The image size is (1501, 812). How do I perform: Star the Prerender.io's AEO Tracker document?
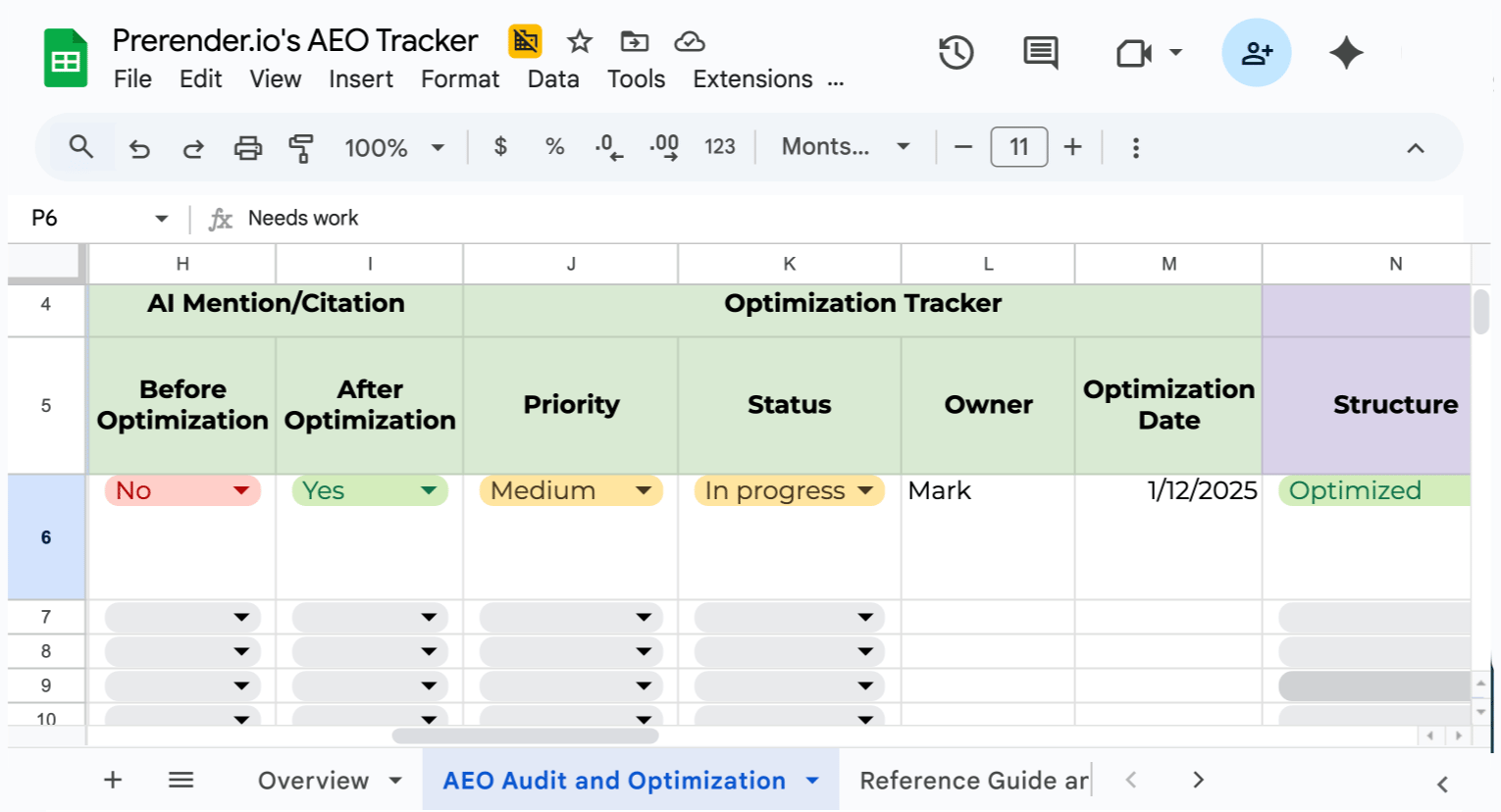point(580,41)
